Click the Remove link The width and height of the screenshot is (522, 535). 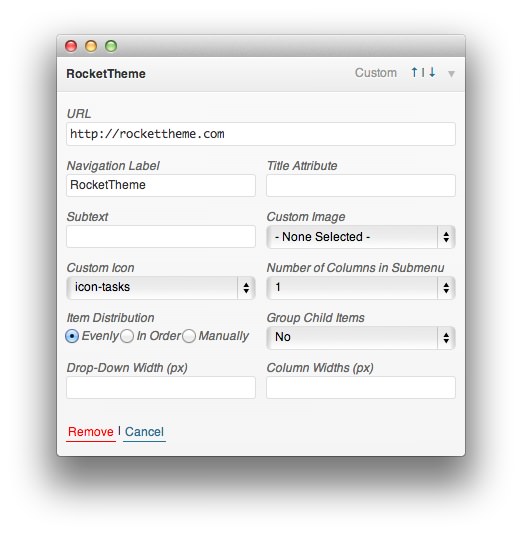tap(91, 432)
